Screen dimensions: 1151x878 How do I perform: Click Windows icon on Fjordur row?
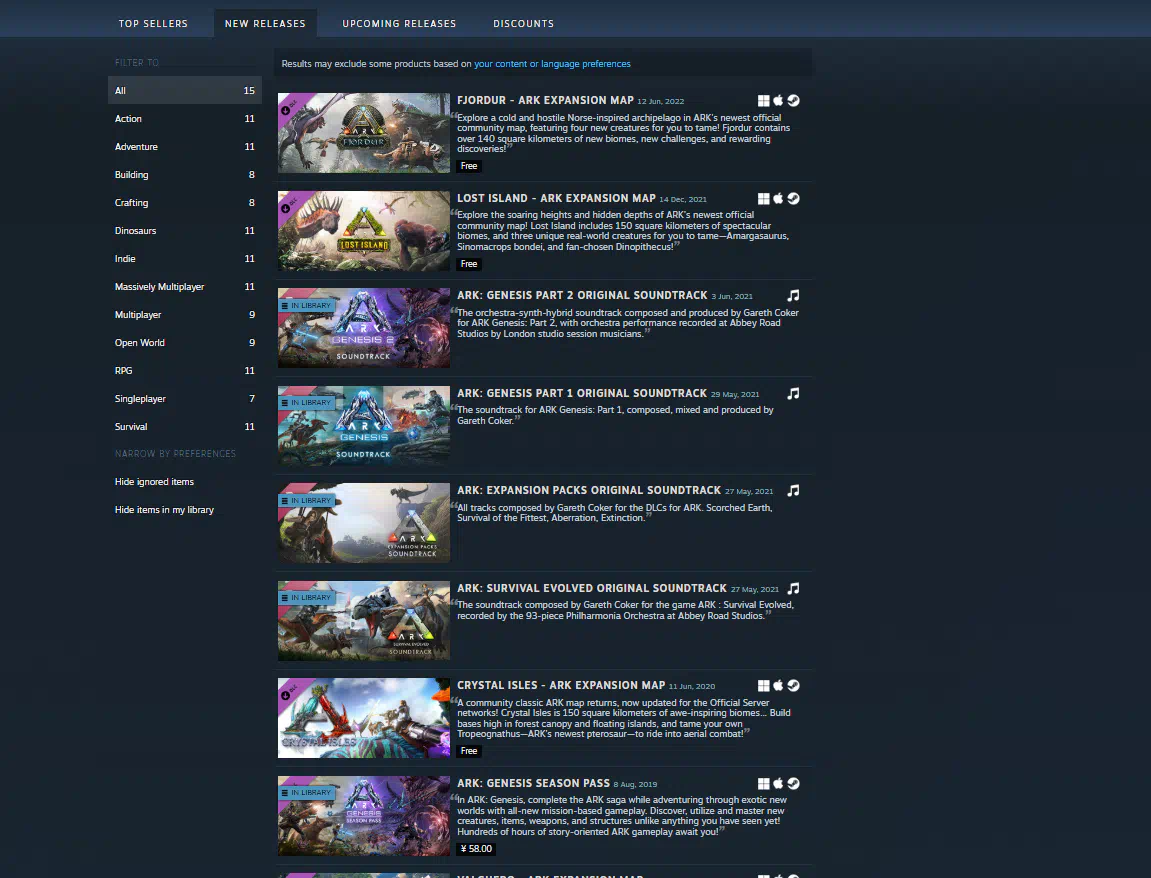click(763, 101)
